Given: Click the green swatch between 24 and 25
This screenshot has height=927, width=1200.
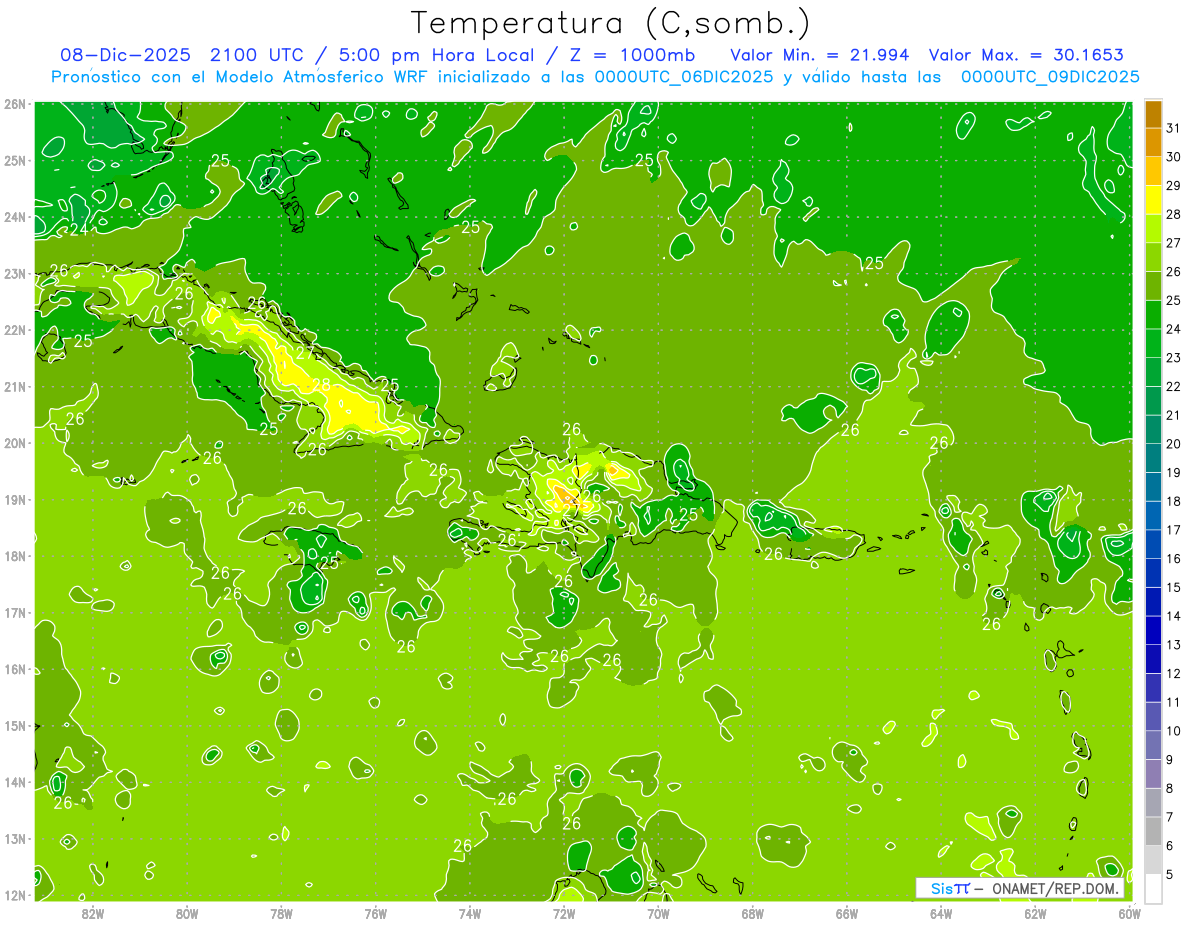Looking at the screenshot, I should point(1153,315).
